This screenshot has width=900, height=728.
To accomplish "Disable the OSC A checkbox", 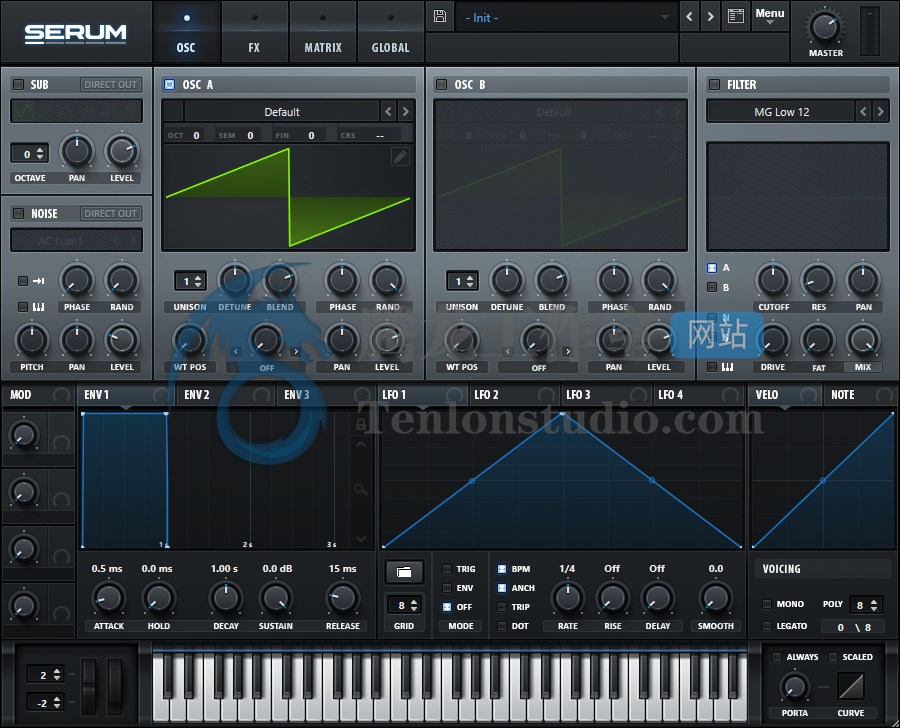I will [169, 84].
